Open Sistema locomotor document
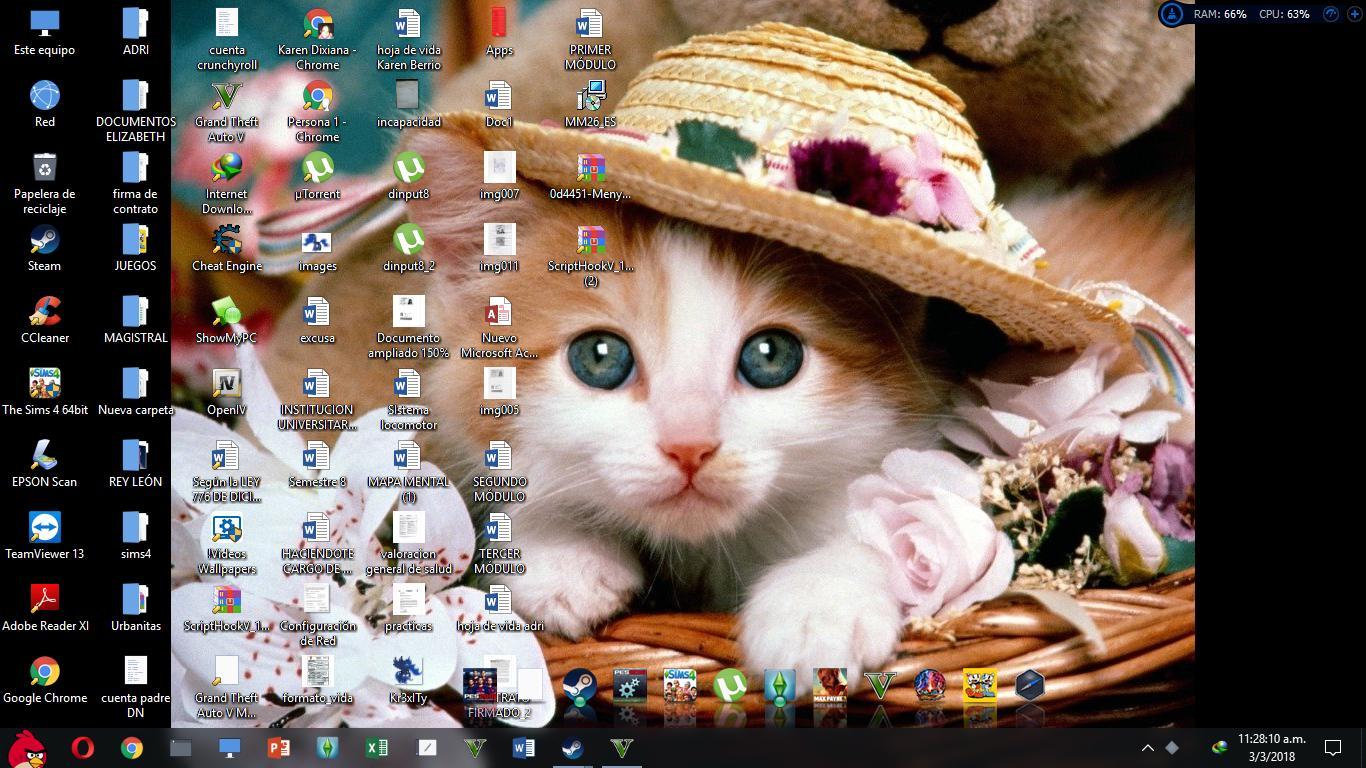1366x768 pixels. 409,399
